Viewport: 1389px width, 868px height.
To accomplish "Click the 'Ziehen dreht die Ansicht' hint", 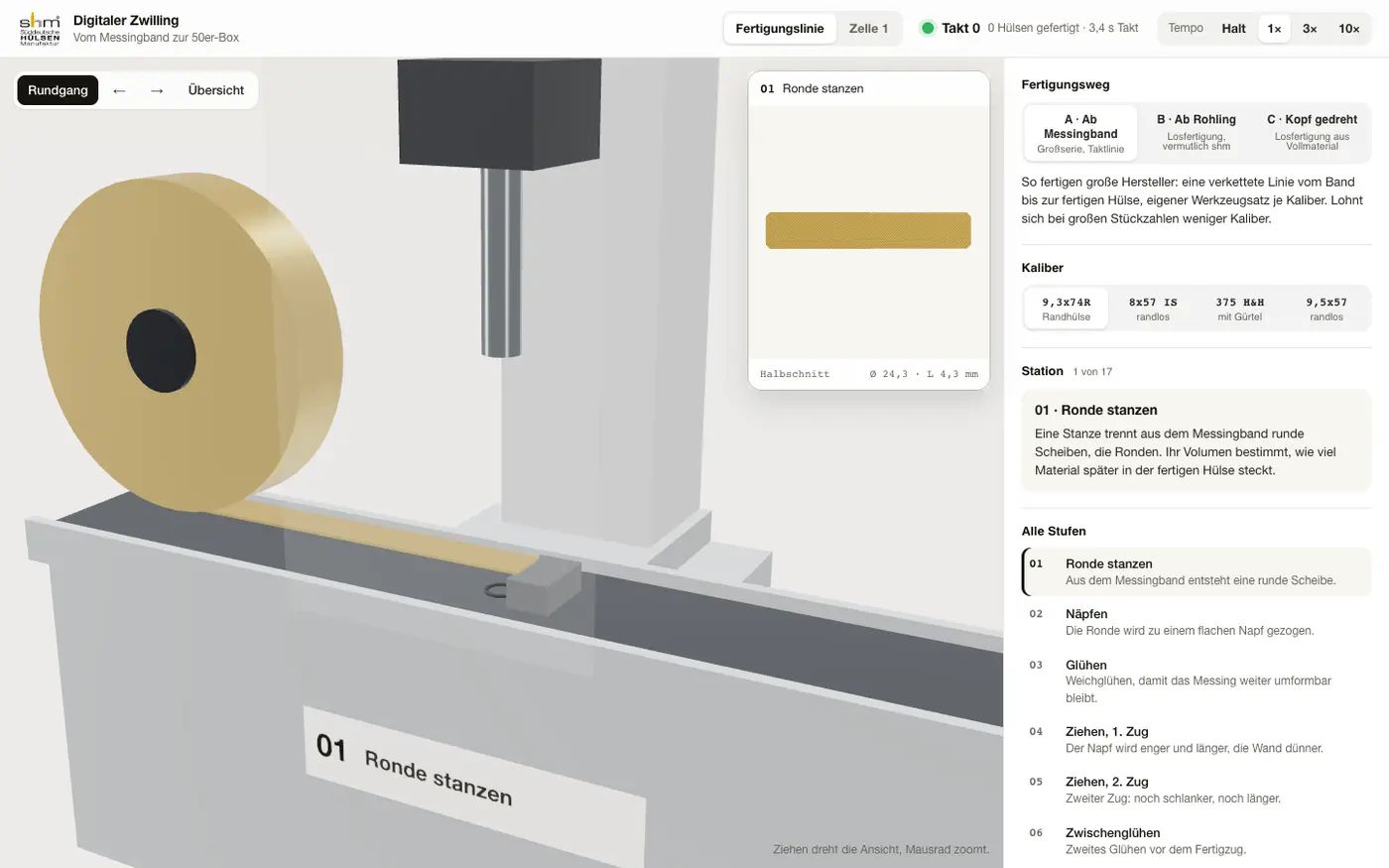I will 881,849.
